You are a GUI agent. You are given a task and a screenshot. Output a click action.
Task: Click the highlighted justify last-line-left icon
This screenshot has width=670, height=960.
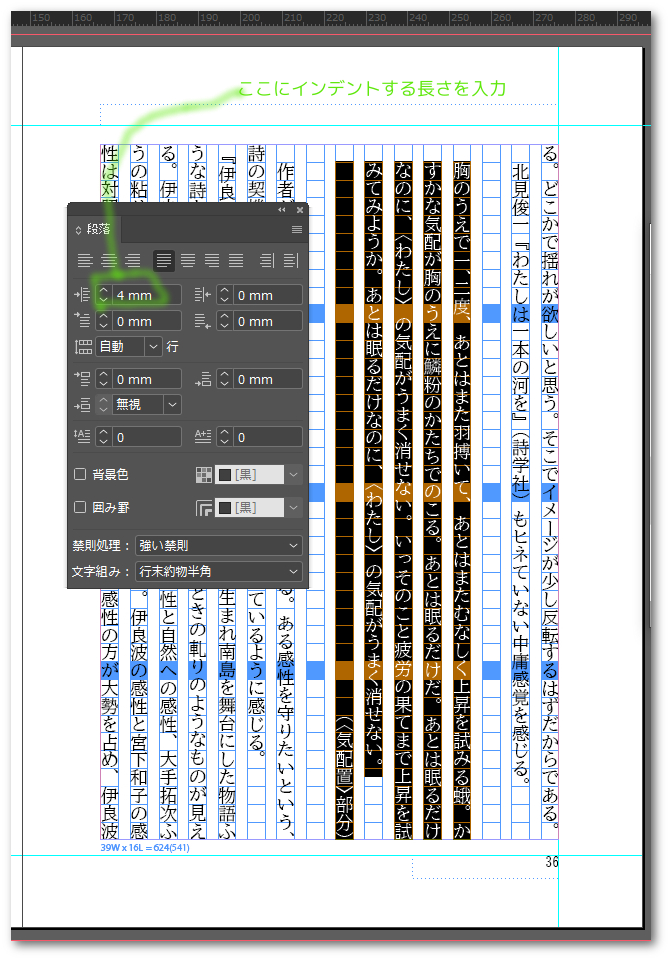[164, 260]
